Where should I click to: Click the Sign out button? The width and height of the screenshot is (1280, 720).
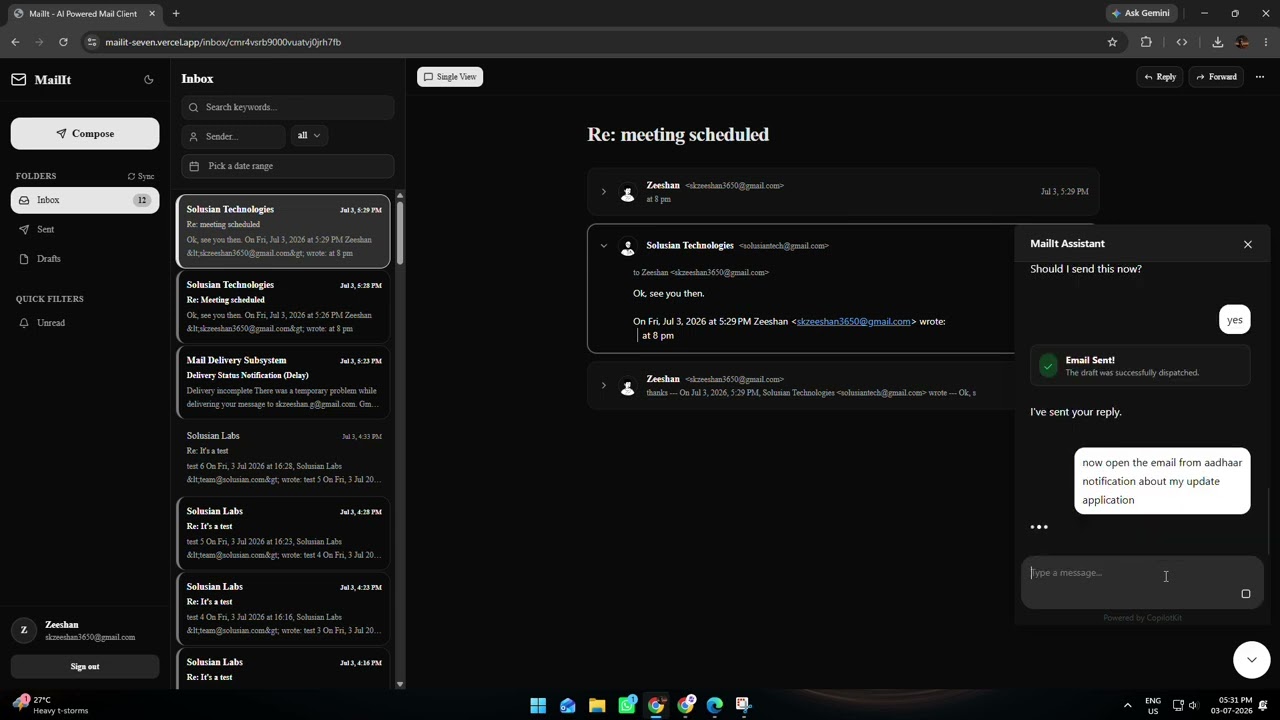pyautogui.click(x=85, y=667)
